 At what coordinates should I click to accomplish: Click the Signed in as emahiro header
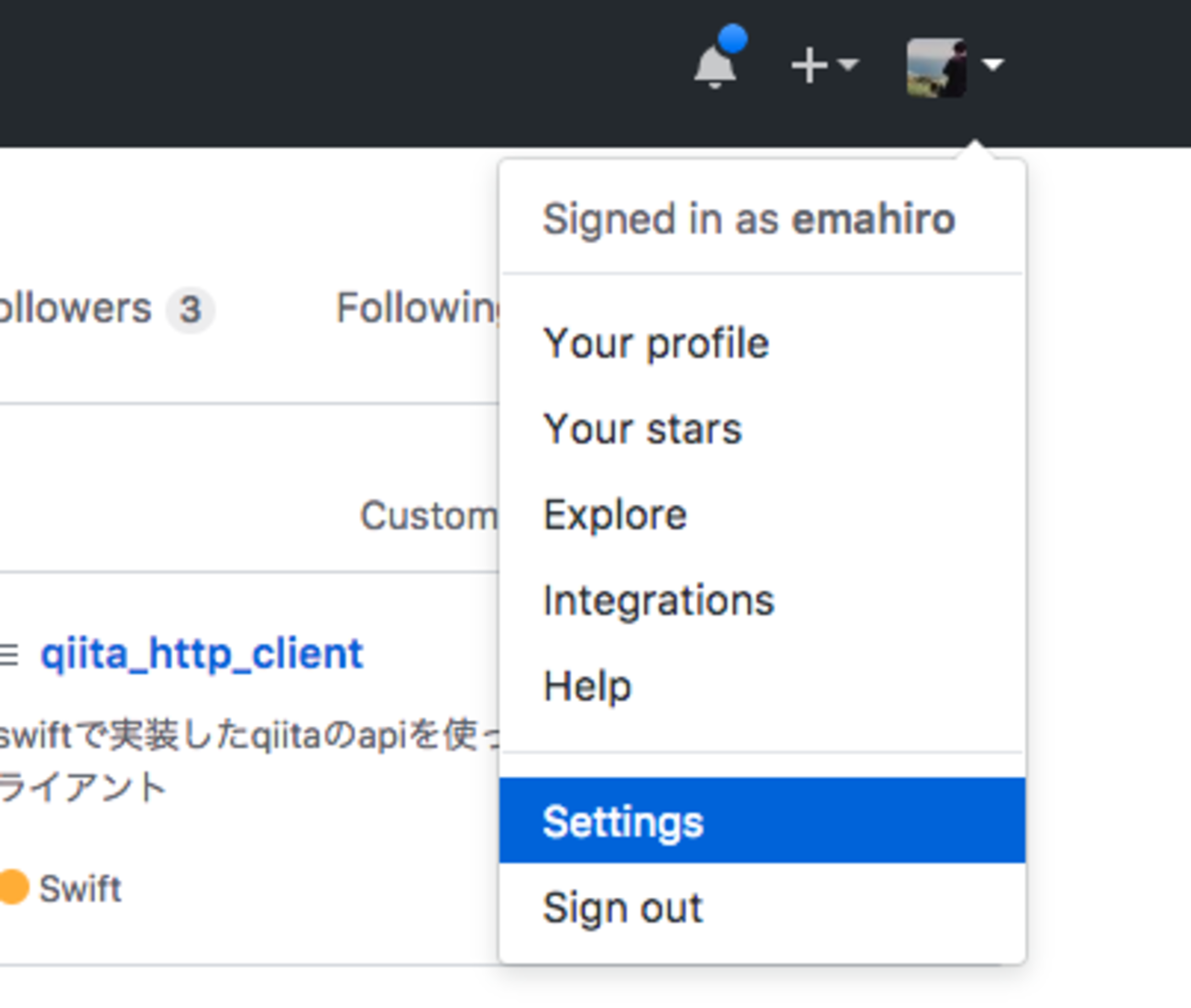(x=748, y=220)
